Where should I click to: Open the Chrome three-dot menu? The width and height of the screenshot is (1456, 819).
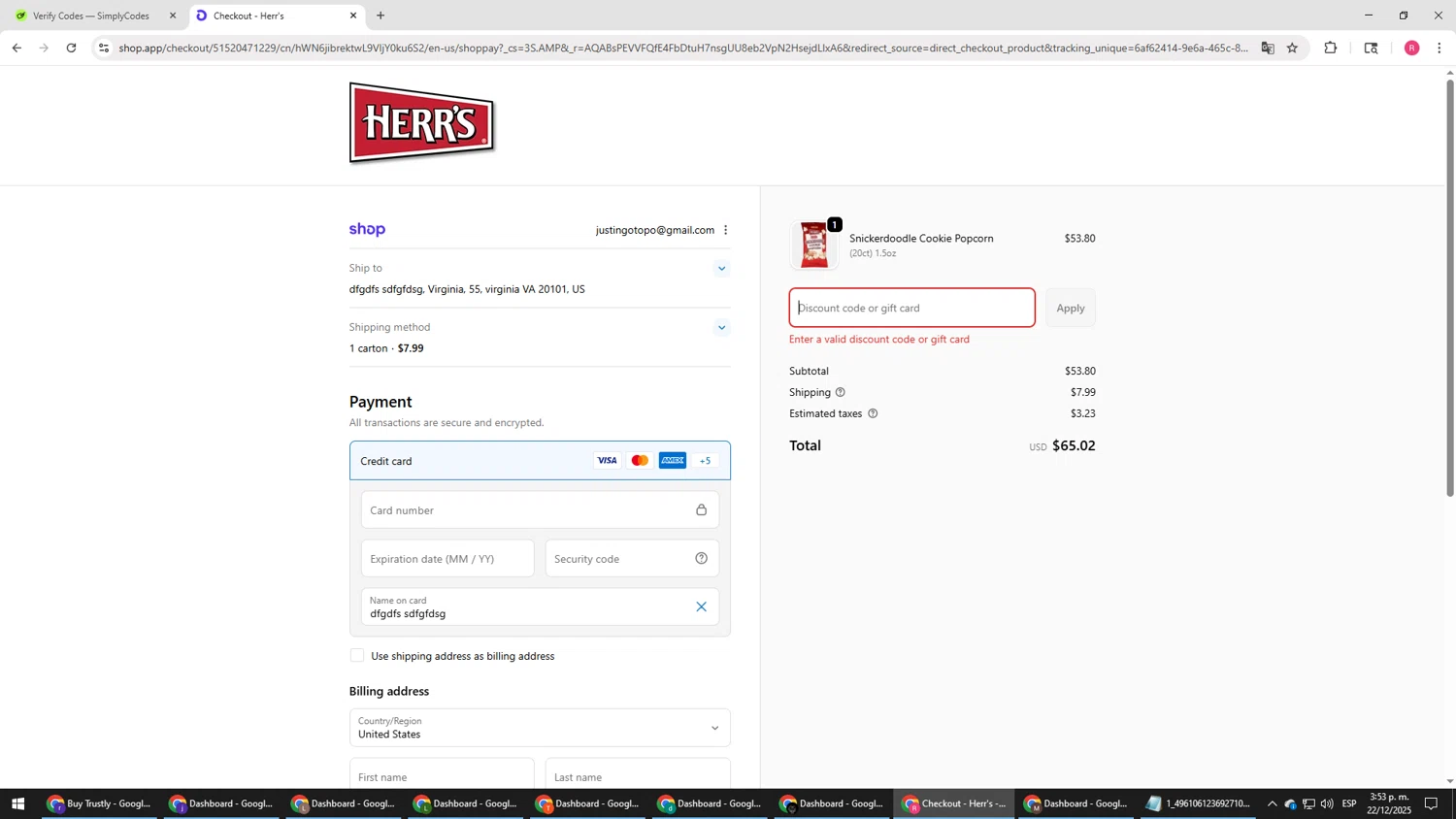[x=1439, y=48]
